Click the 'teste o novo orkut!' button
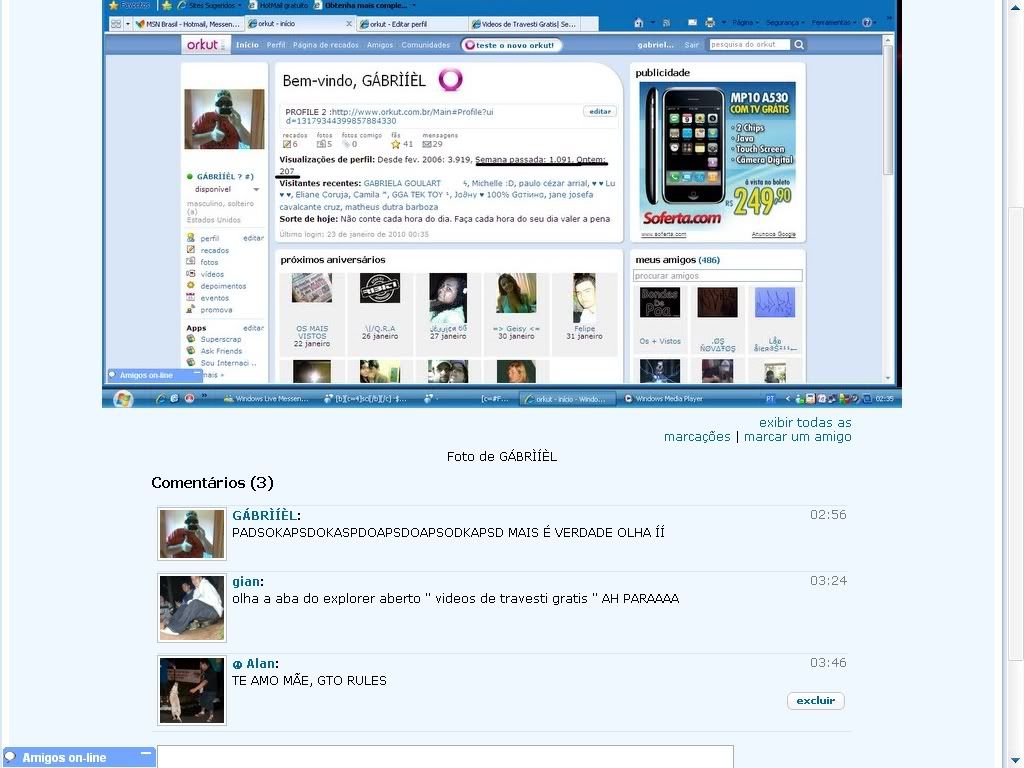Screen dimensions: 1024x768 [x=511, y=45]
